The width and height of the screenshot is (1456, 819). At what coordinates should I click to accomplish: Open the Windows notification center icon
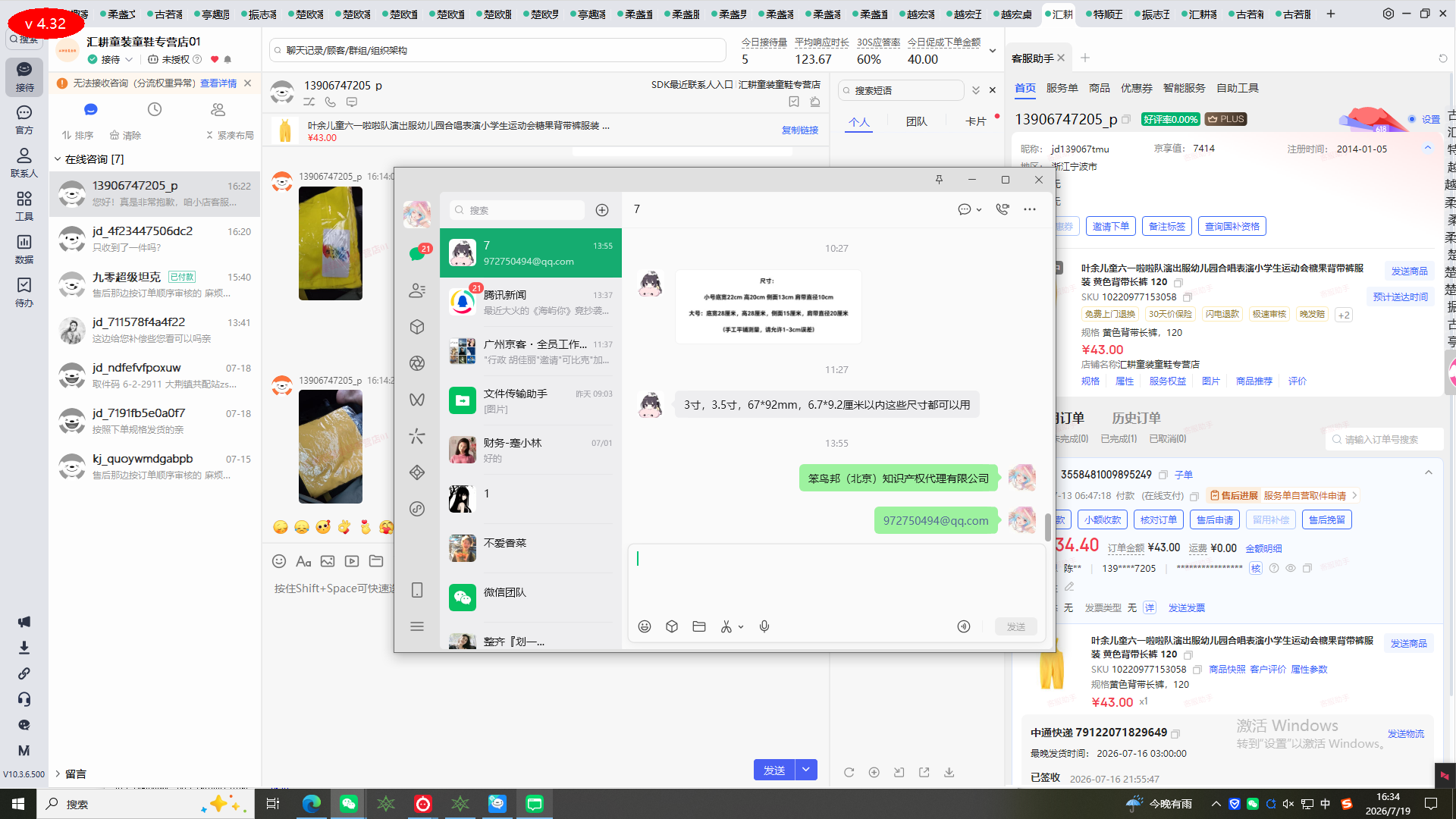pos(1431,804)
